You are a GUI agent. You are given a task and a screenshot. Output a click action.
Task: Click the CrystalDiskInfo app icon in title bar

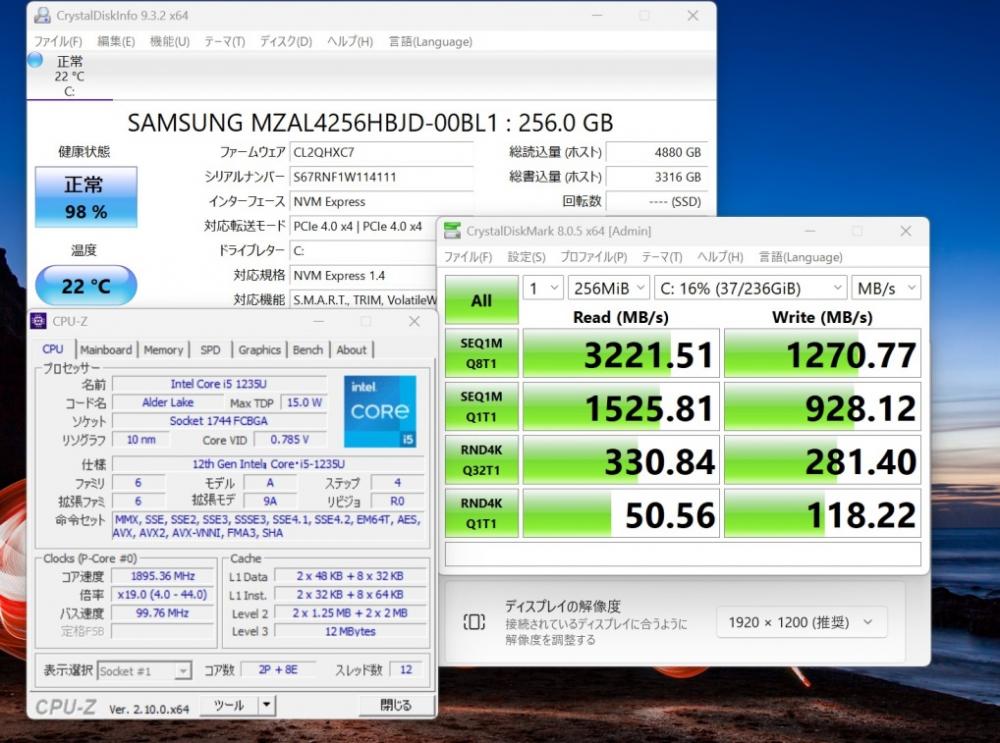(42, 15)
